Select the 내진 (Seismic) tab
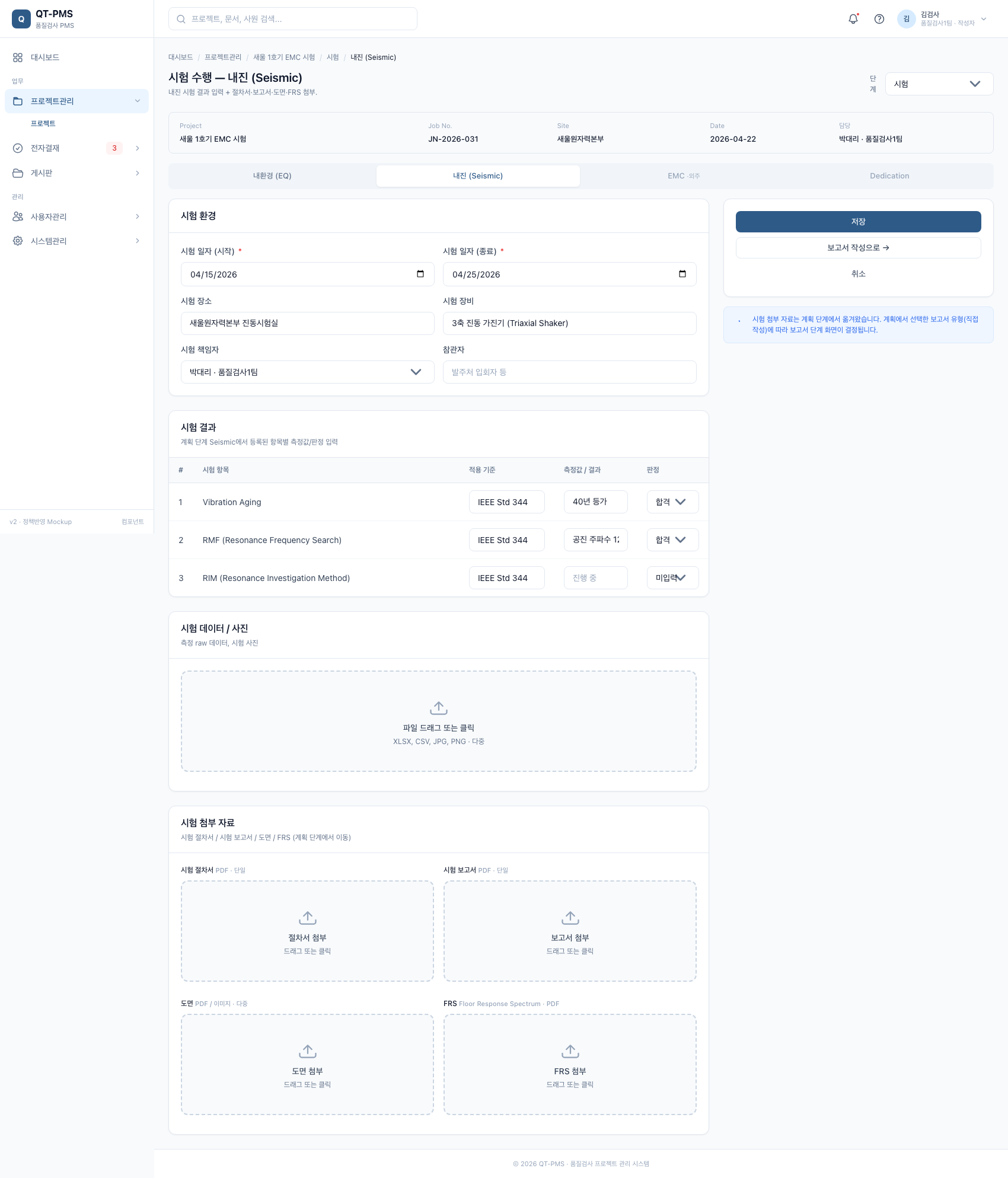The image size is (1008, 1178). (x=478, y=176)
